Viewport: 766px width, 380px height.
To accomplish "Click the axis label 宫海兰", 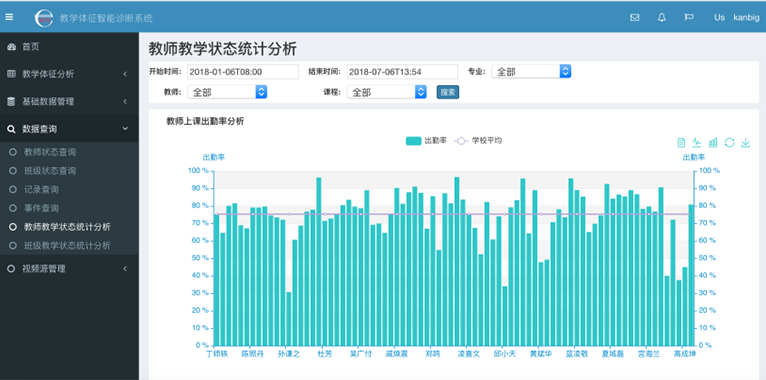I will (649, 354).
